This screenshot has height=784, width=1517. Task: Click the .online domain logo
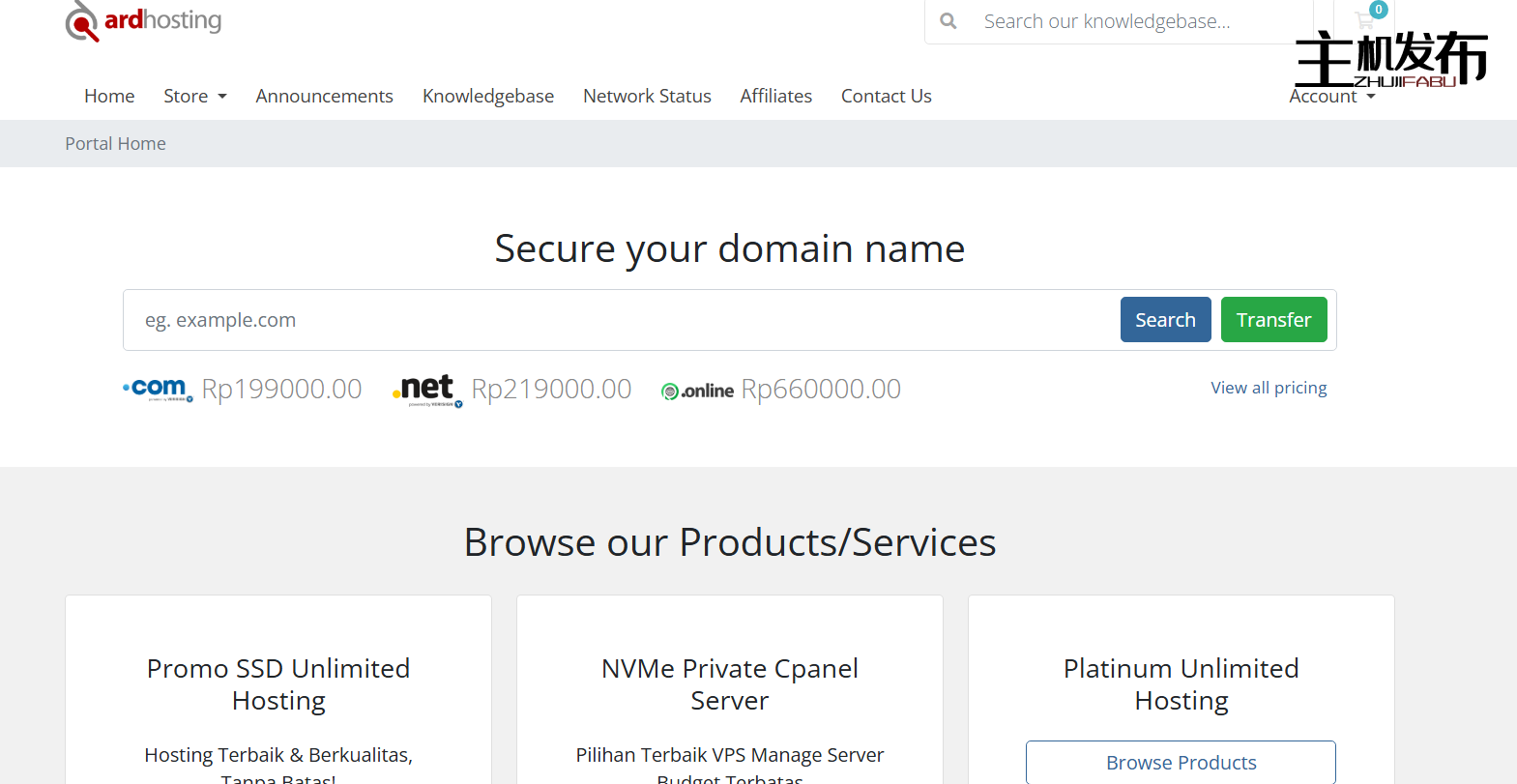(697, 391)
